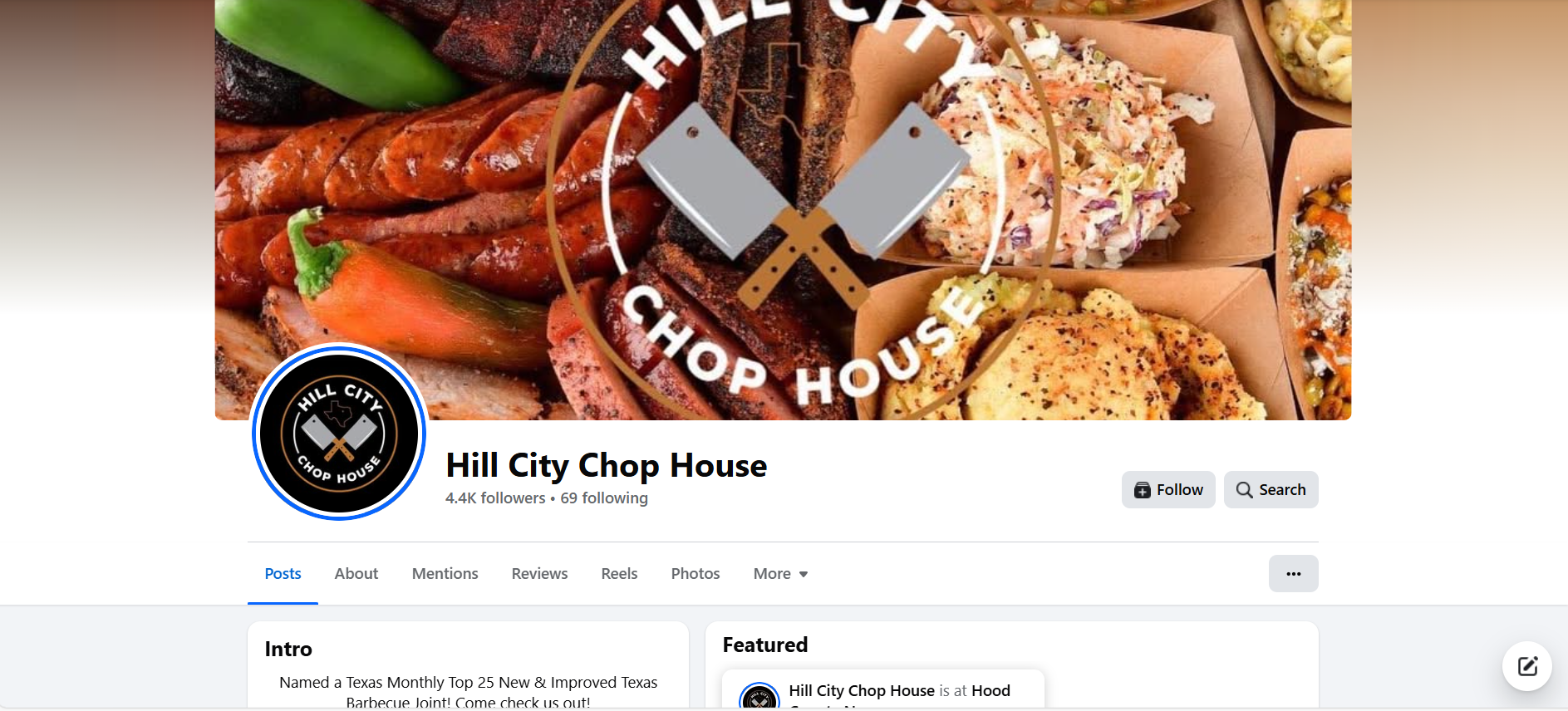Open the three-dot options menu
This screenshot has width=1568, height=711.
(1293, 574)
